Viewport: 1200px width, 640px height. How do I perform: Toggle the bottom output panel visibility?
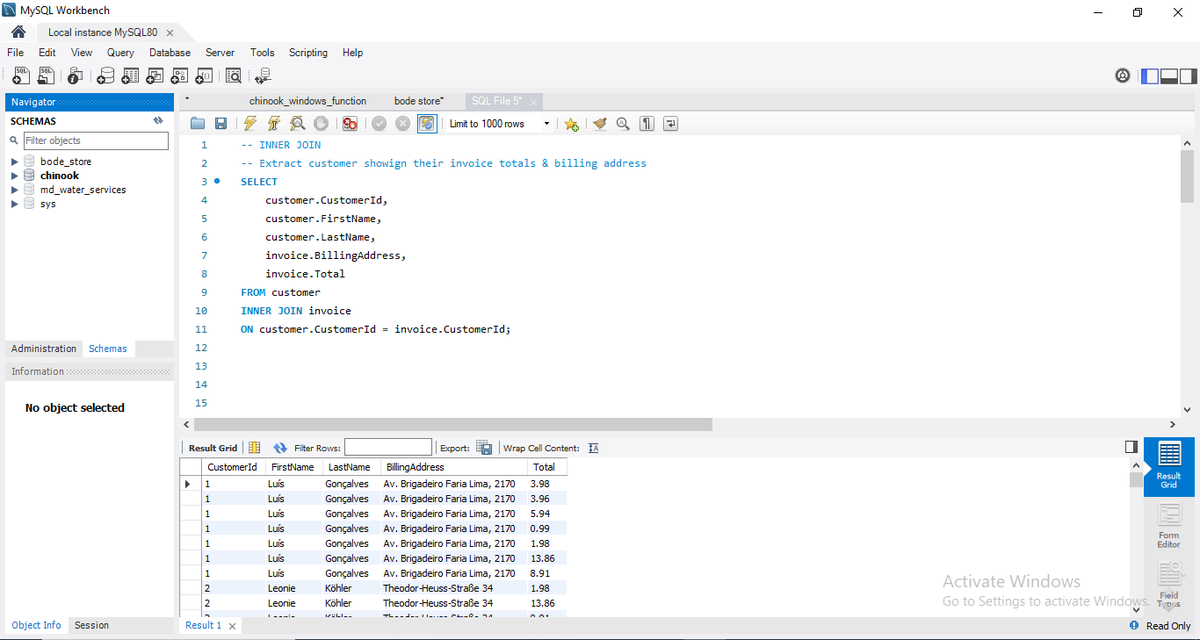click(x=1168, y=76)
